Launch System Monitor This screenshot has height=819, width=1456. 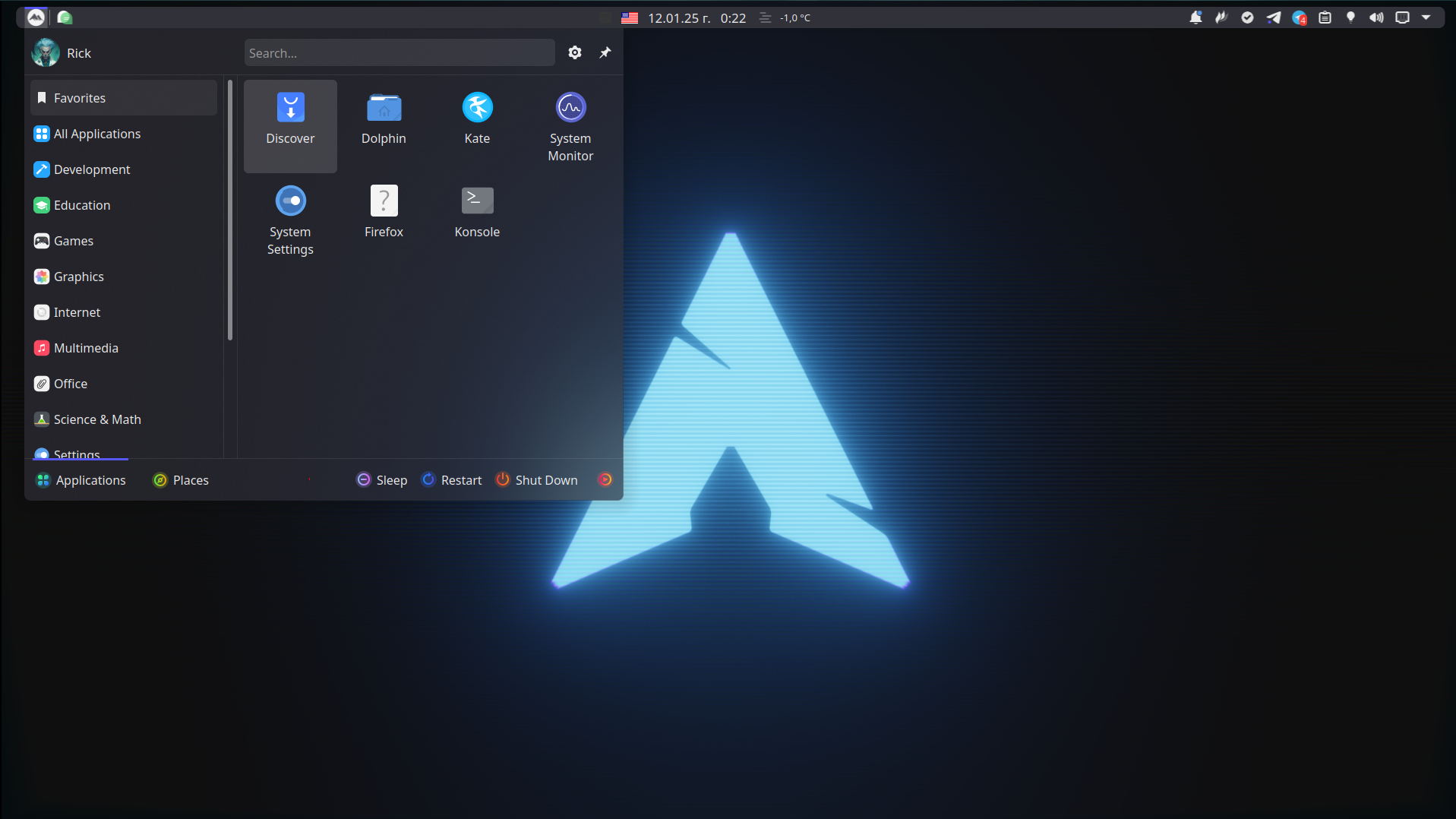pyautogui.click(x=570, y=125)
